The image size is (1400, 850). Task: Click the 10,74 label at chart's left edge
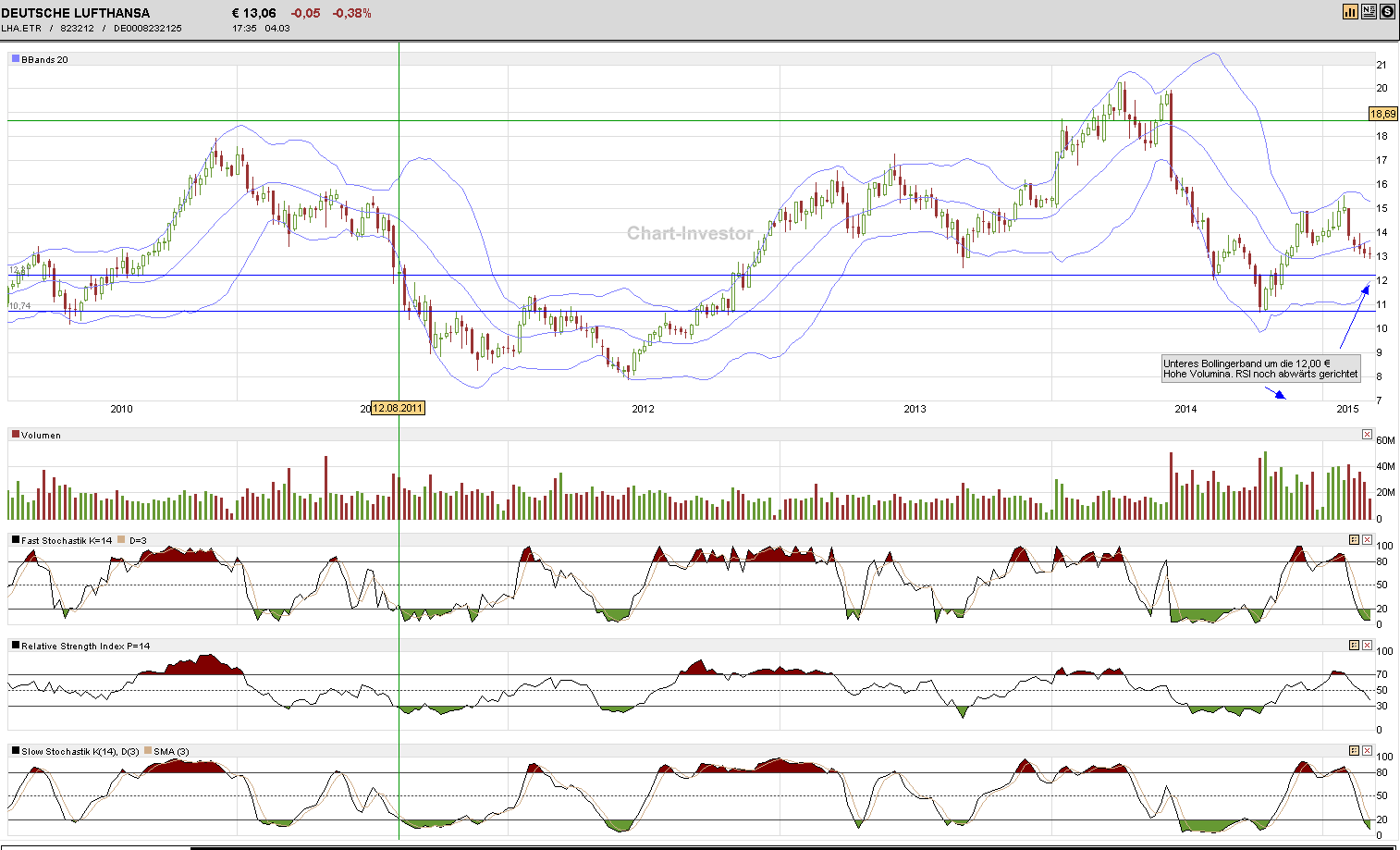(19, 306)
